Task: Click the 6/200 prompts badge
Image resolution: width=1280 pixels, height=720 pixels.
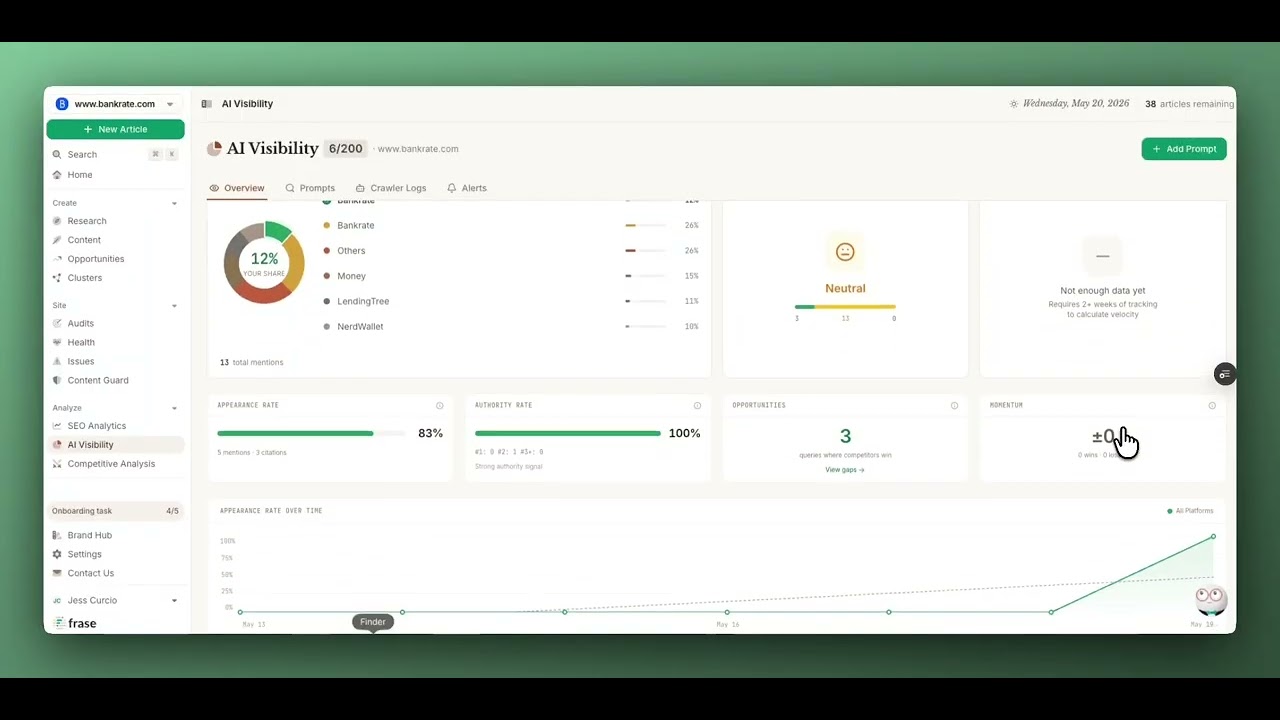Action: coord(346,149)
